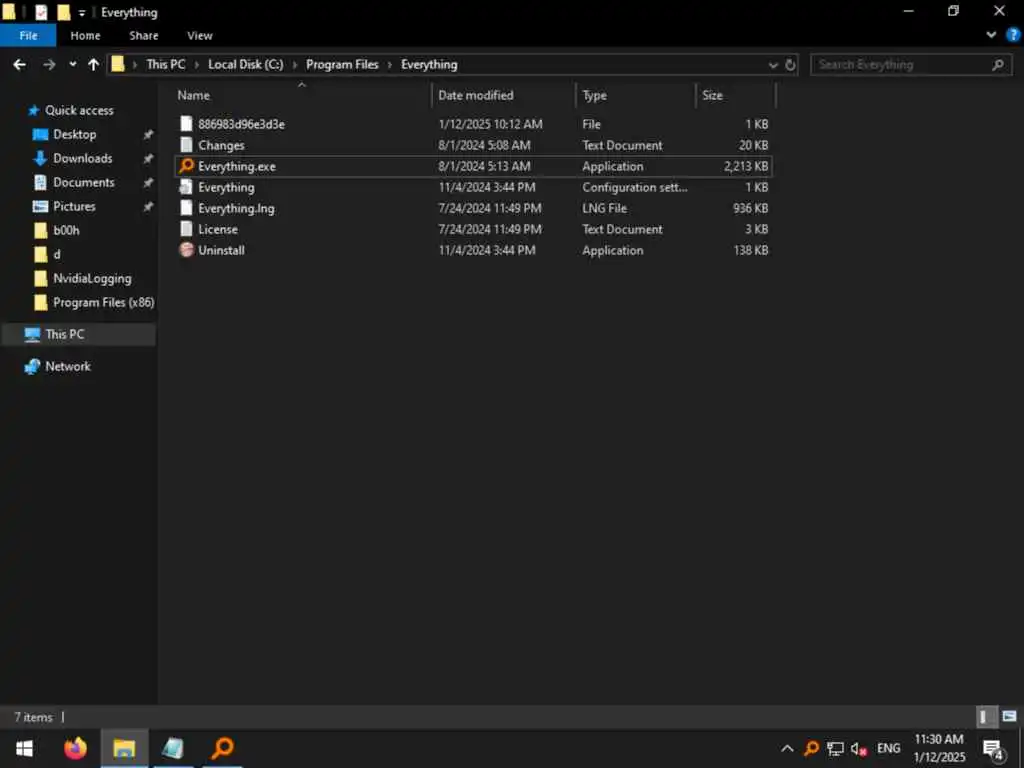Switch to large icons view layout
Screen dimensions: 1024x768
pyautogui.click(x=1010, y=717)
